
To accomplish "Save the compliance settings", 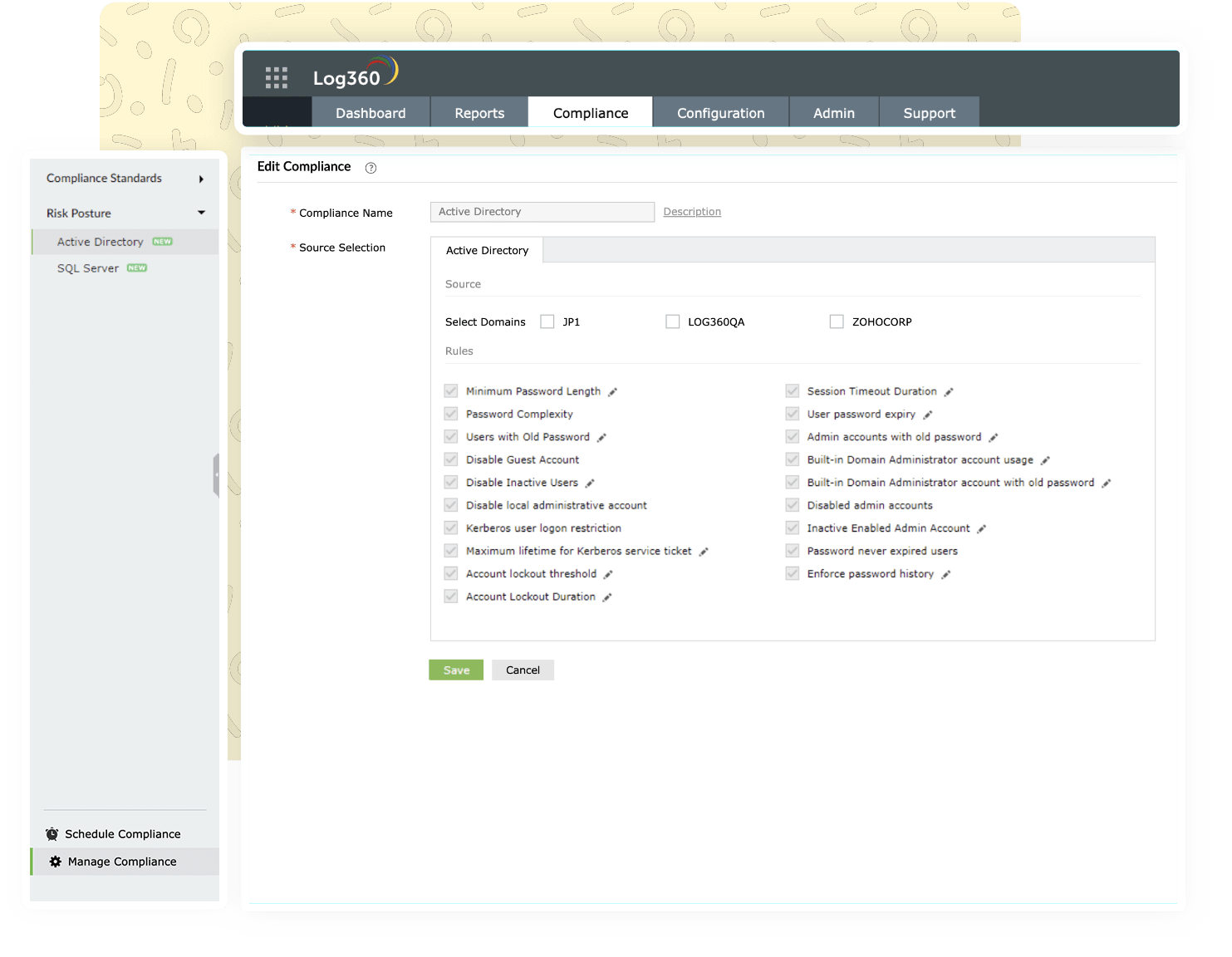I will coord(456,670).
